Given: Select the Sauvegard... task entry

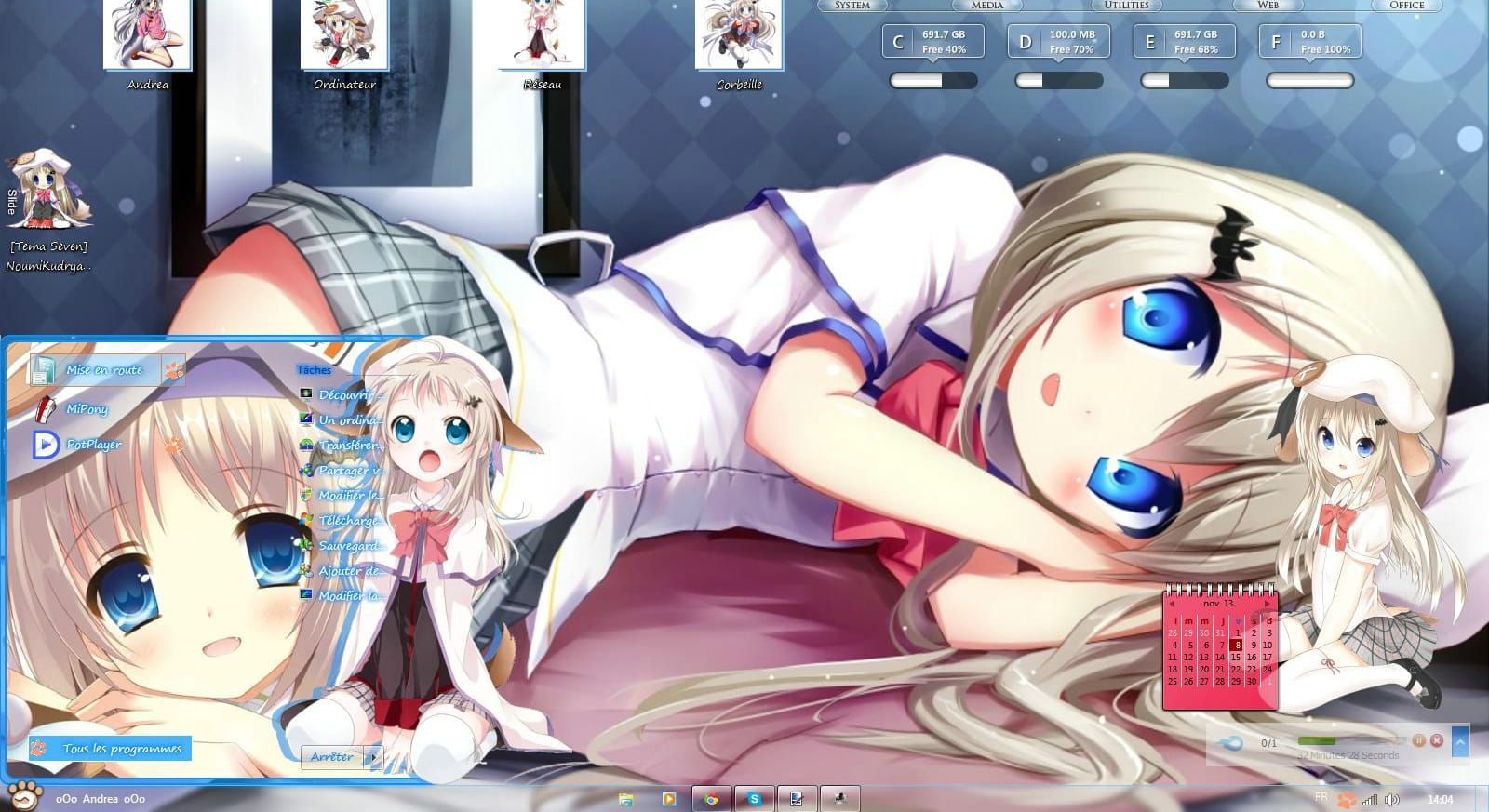Looking at the screenshot, I should click(x=342, y=545).
